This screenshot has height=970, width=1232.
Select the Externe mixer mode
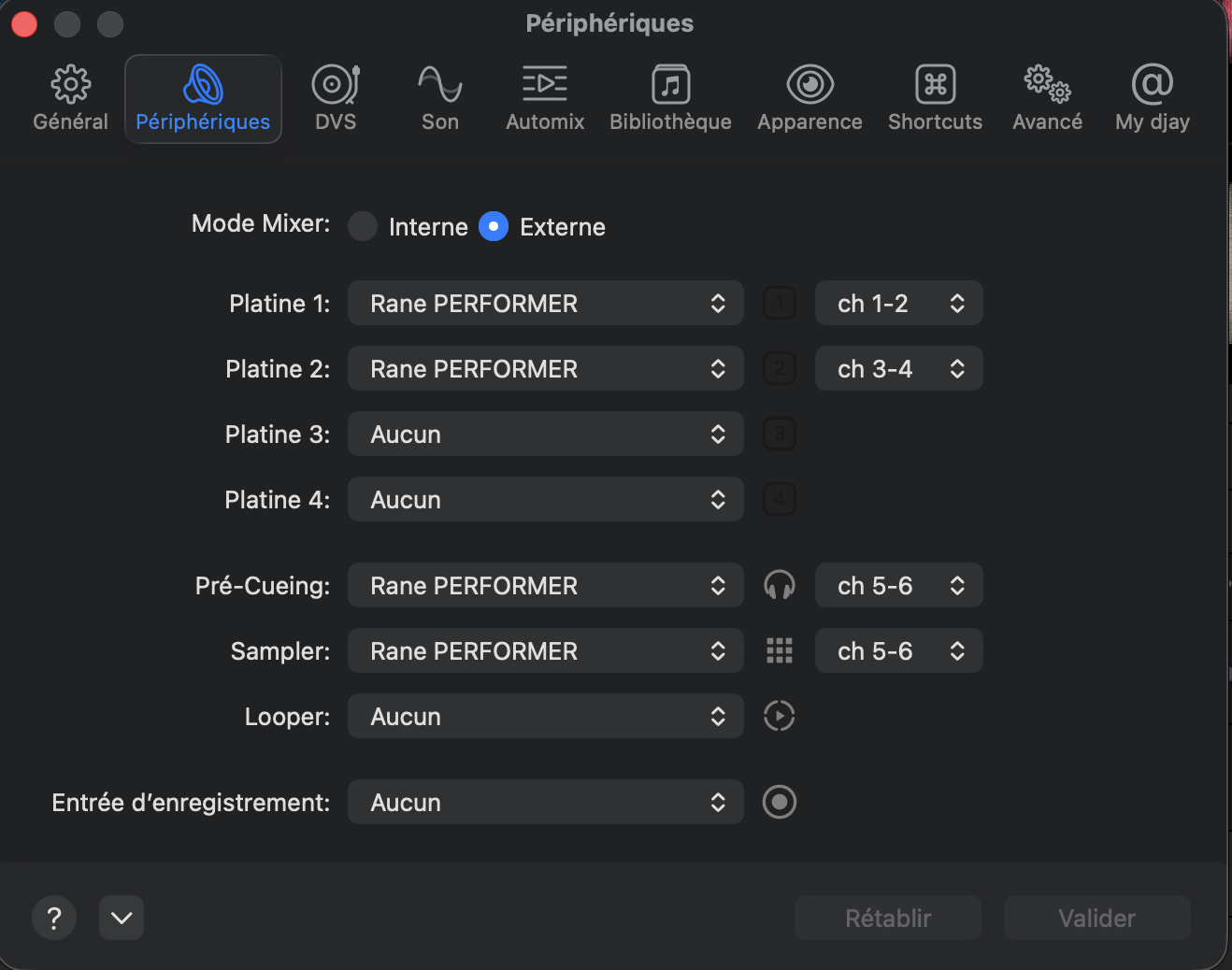point(494,226)
